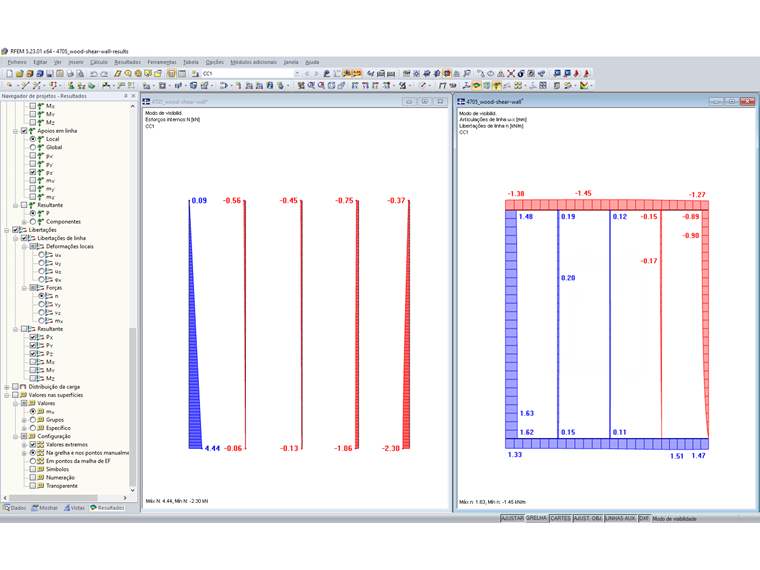Viewport: 760px width, 570px height.
Task: Select the Global radio option
Action: (33, 147)
